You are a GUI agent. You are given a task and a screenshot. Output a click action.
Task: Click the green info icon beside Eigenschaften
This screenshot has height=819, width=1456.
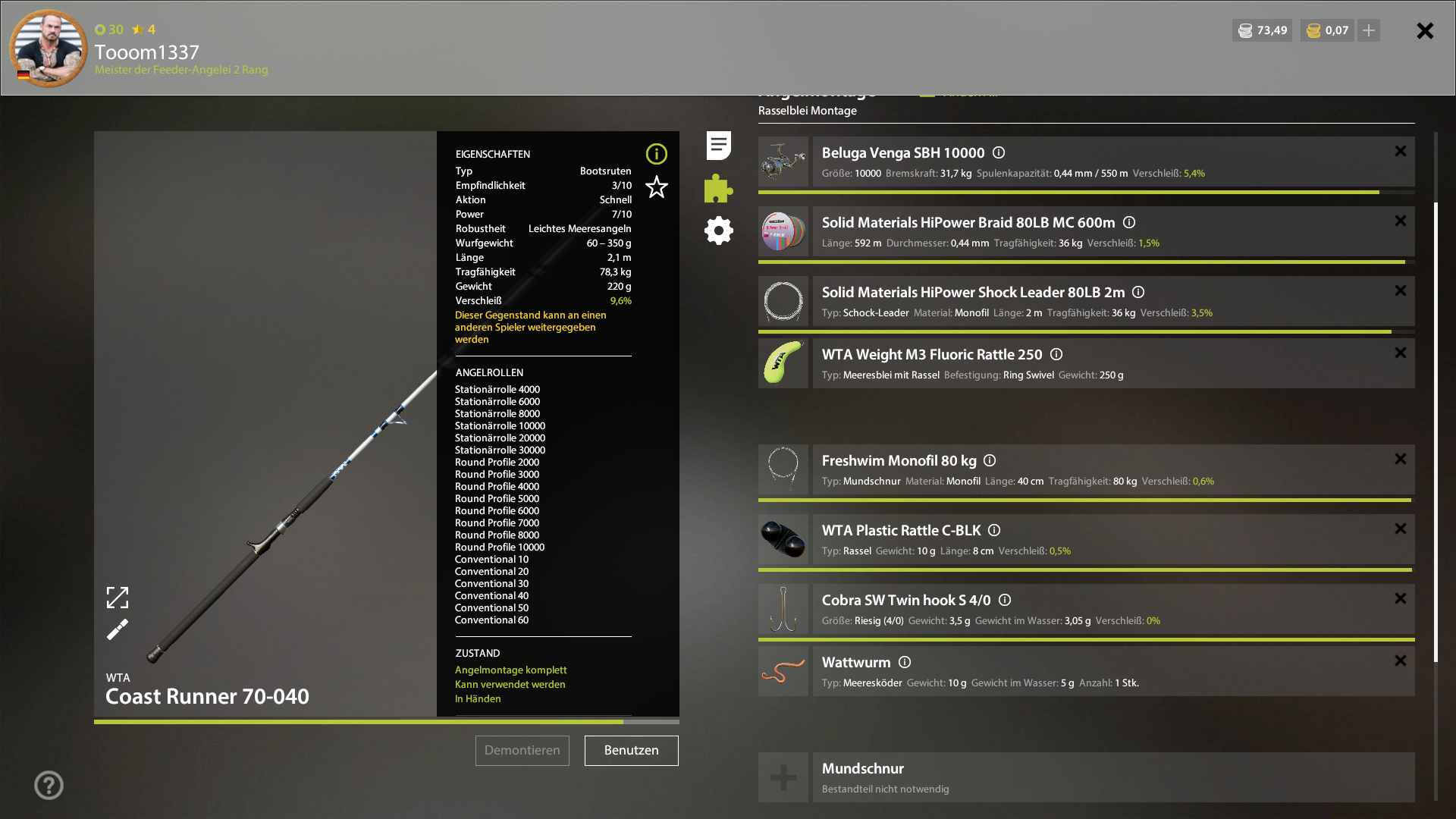pyautogui.click(x=656, y=154)
